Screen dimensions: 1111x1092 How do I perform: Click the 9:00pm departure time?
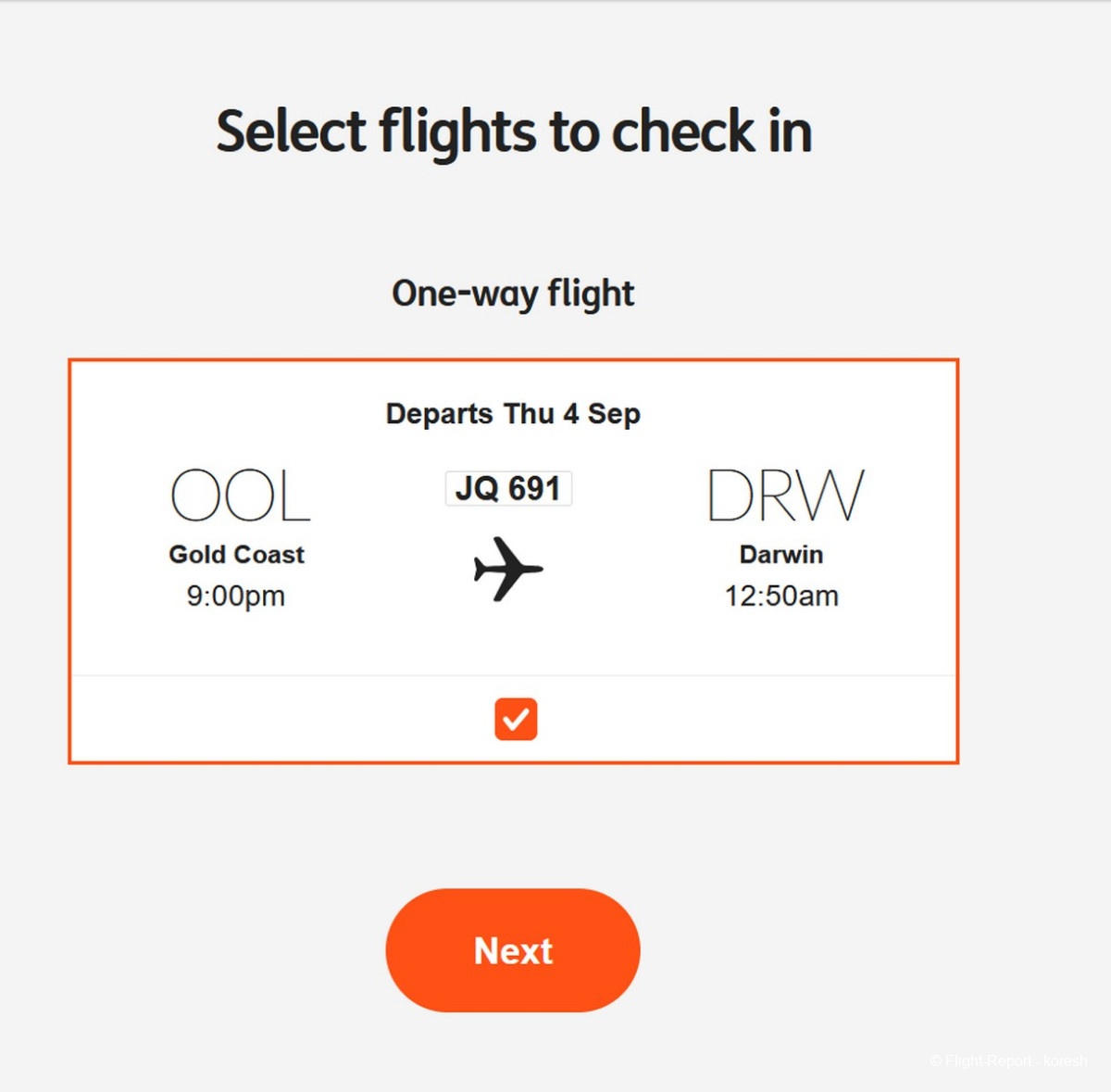[x=236, y=596]
